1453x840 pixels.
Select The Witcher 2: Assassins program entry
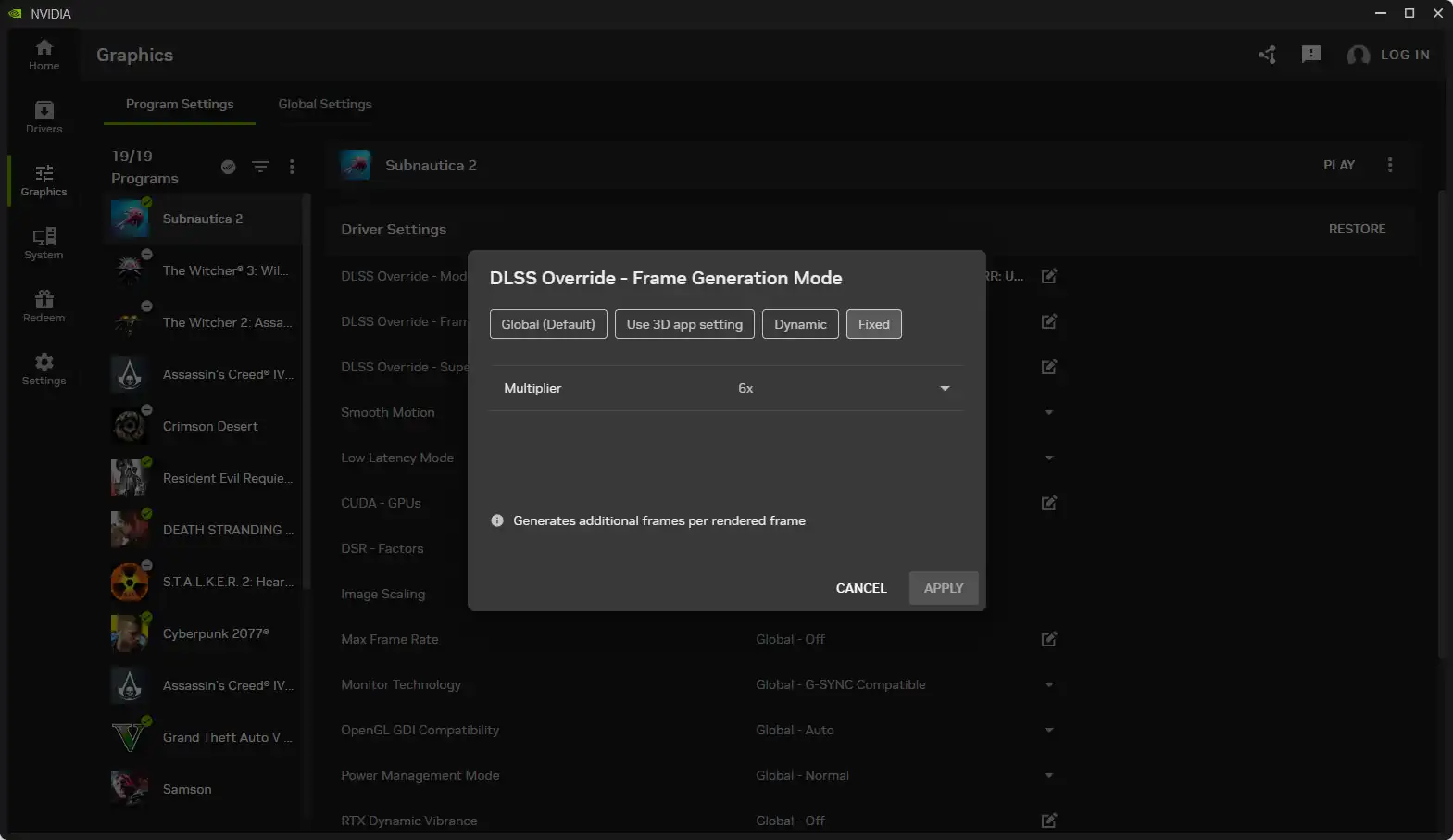[x=203, y=322]
